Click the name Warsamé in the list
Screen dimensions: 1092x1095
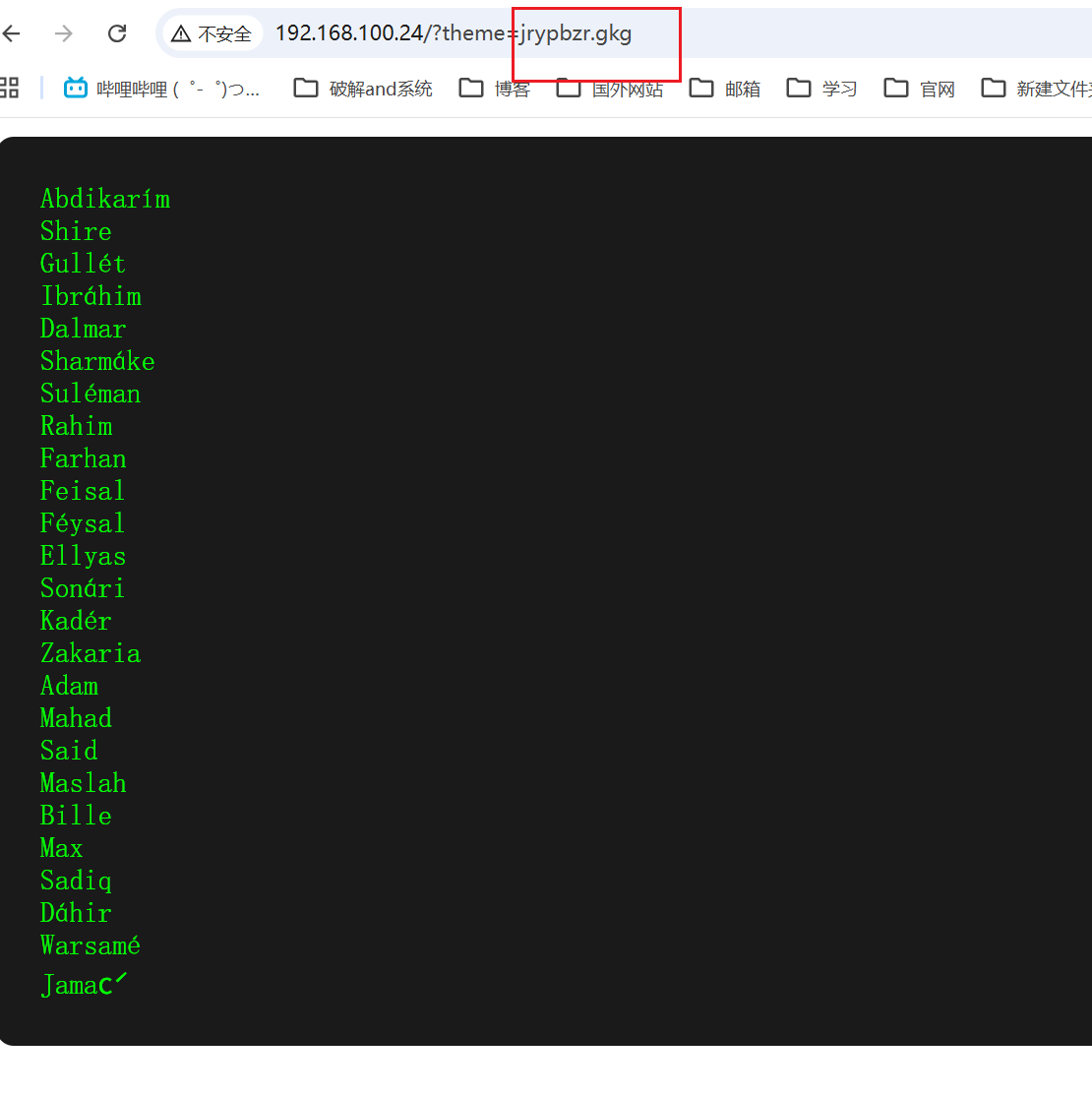click(91, 945)
